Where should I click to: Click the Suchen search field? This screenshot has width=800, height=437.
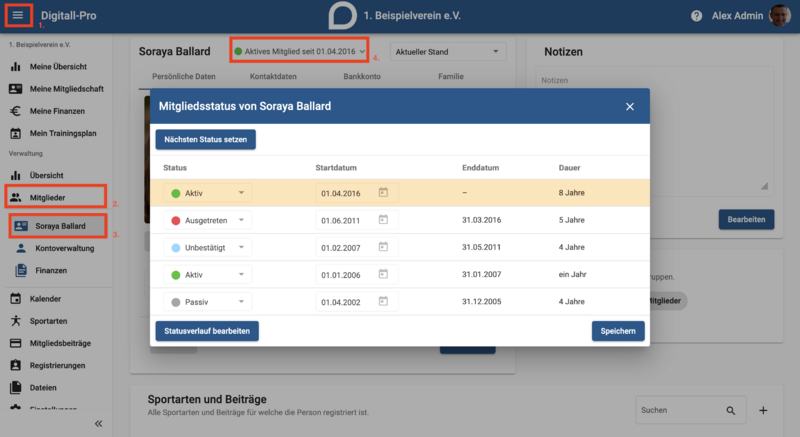pos(680,410)
